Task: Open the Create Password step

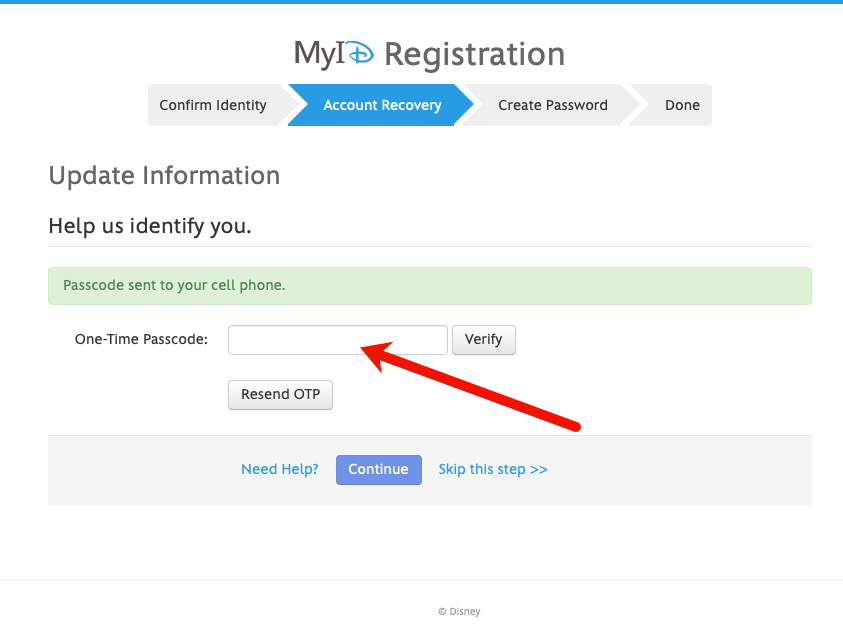Action: click(552, 105)
